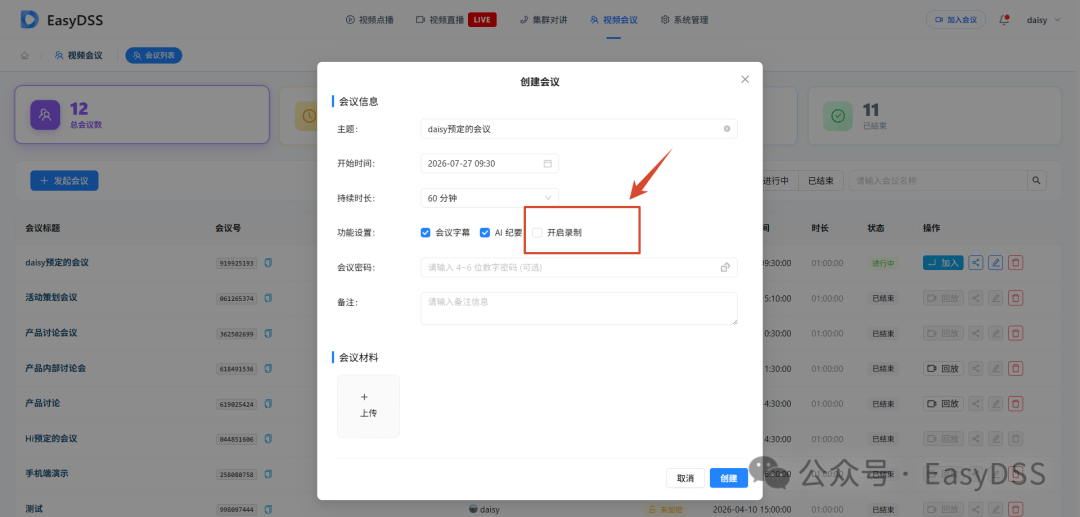Open the calendar icon in 开始时间 field
The image size is (1080, 517).
coord(548,164)
